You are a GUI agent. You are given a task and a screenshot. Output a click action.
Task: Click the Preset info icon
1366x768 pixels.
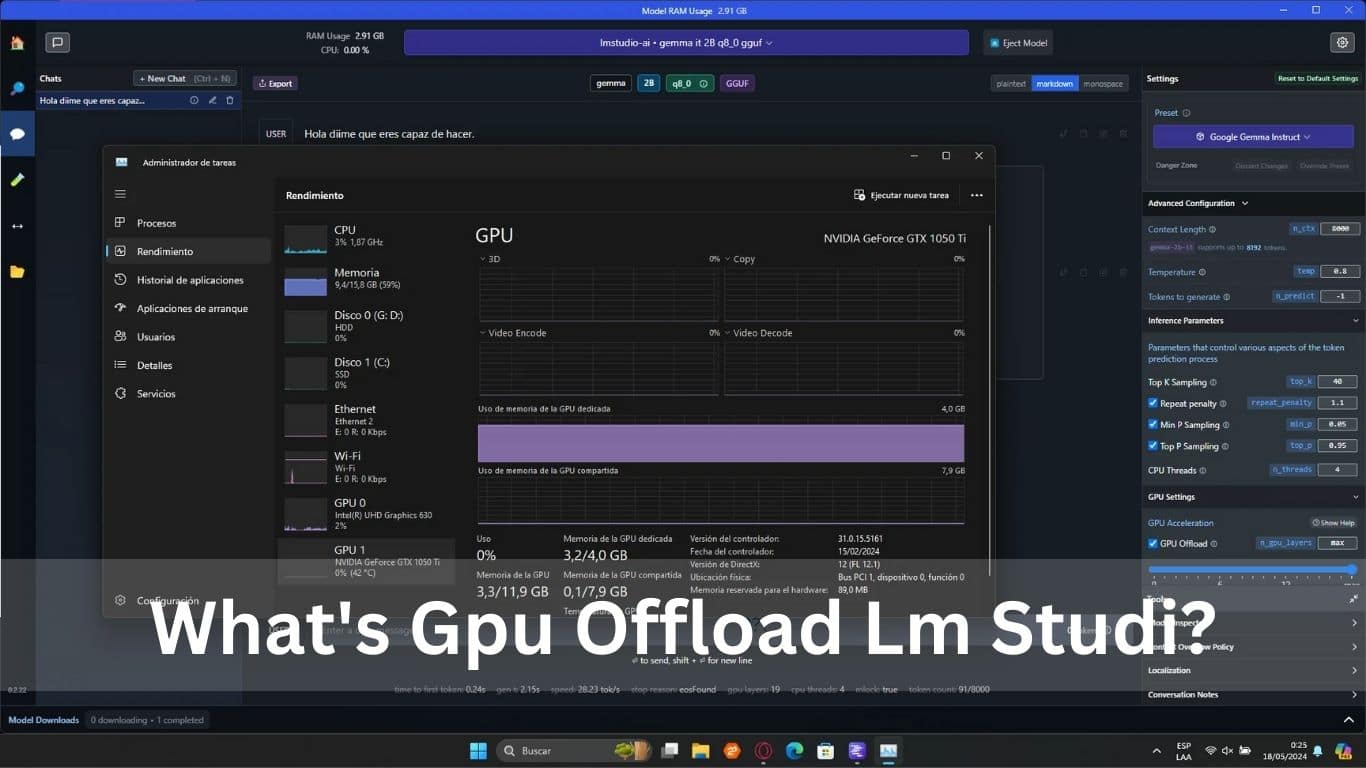(1187, 113)
